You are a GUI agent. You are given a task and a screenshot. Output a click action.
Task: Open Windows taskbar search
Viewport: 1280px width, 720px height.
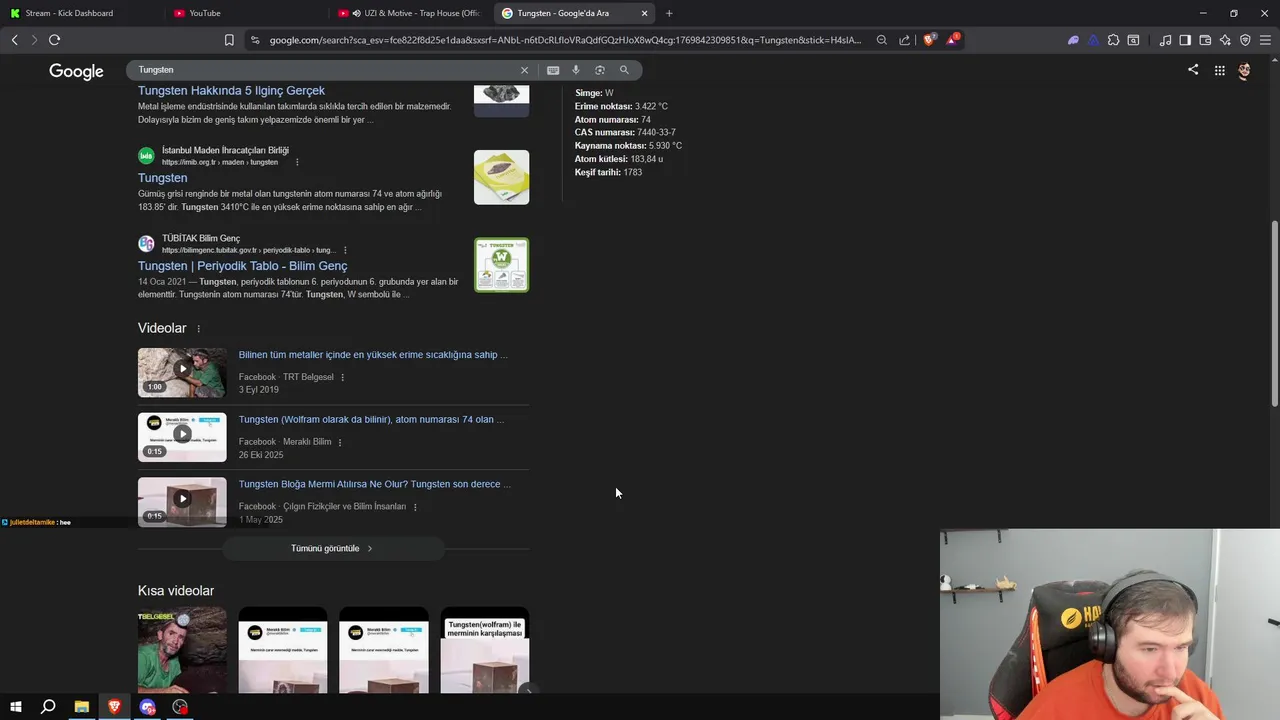48,707
